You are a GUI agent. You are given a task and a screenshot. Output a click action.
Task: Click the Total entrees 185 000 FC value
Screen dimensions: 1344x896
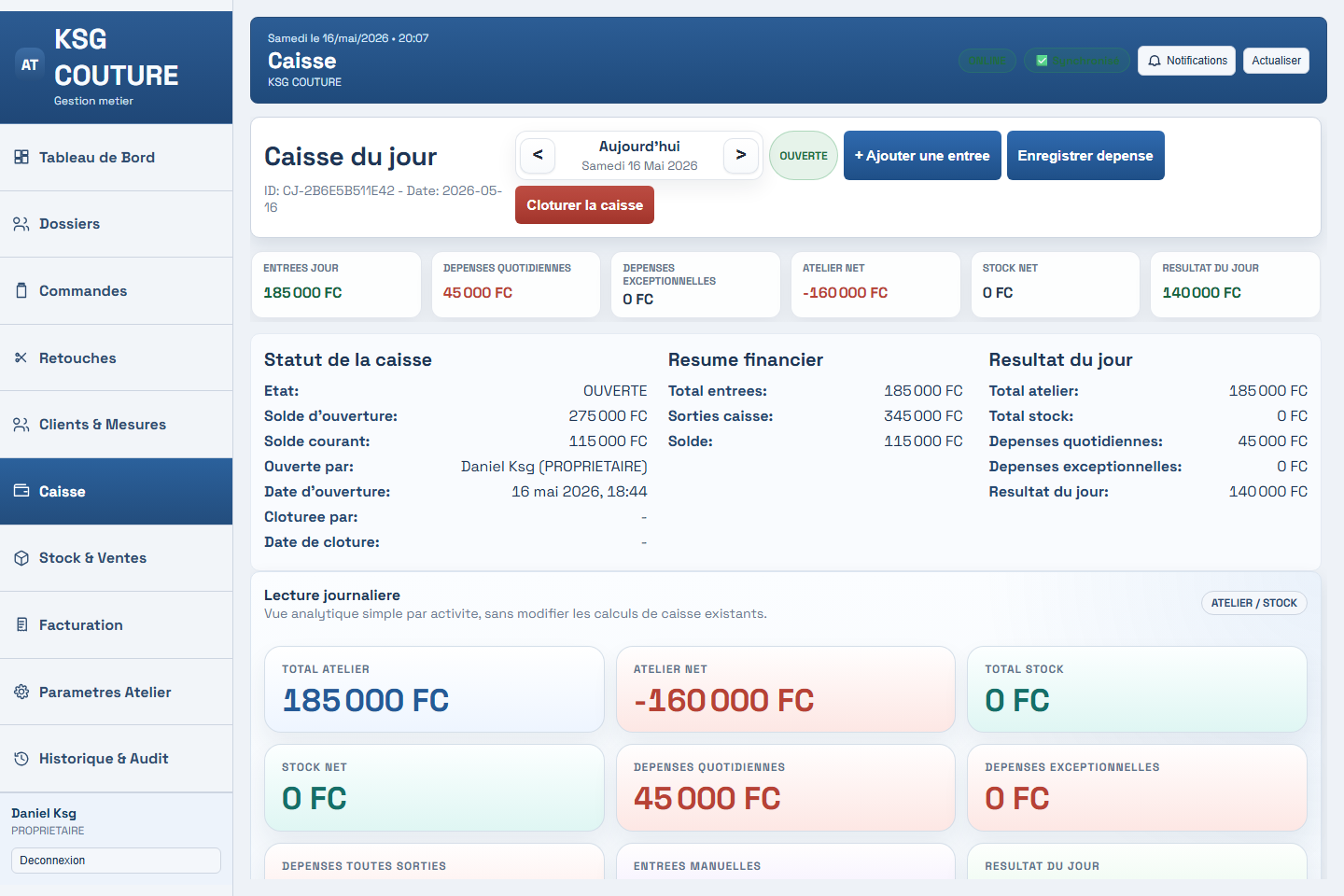(923, 391)
